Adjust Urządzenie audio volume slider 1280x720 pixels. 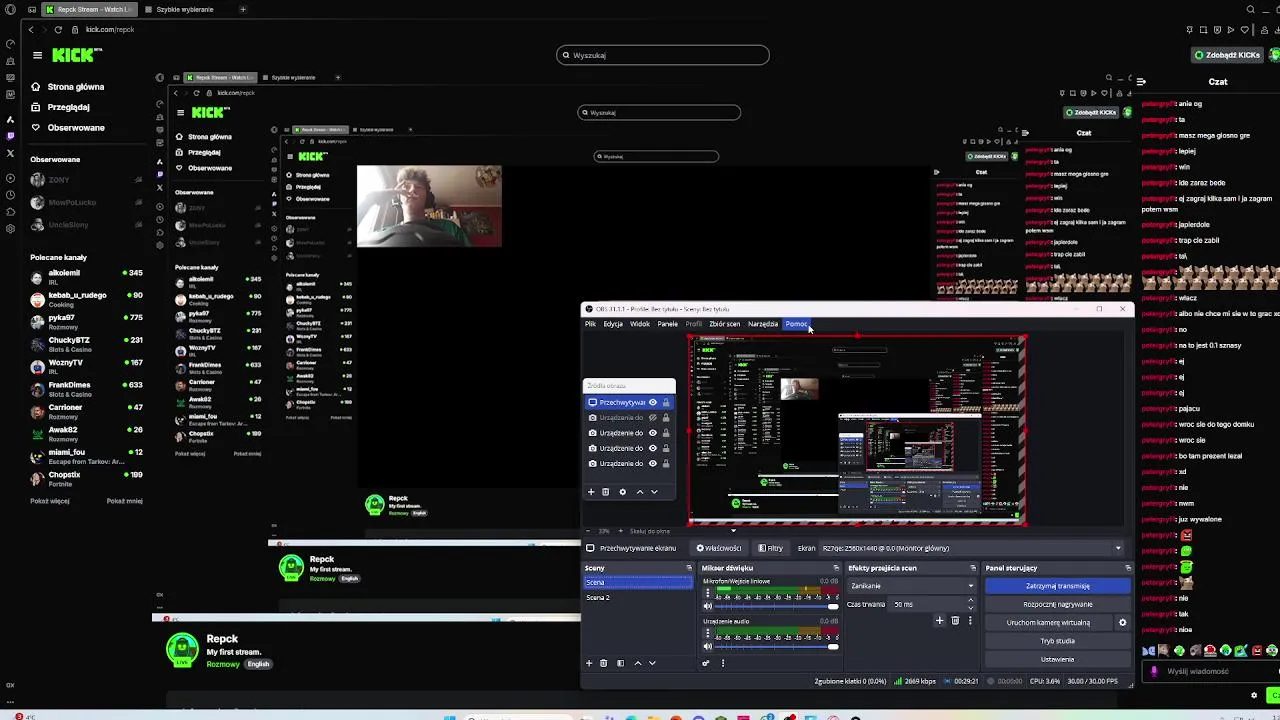click(771, 646)
